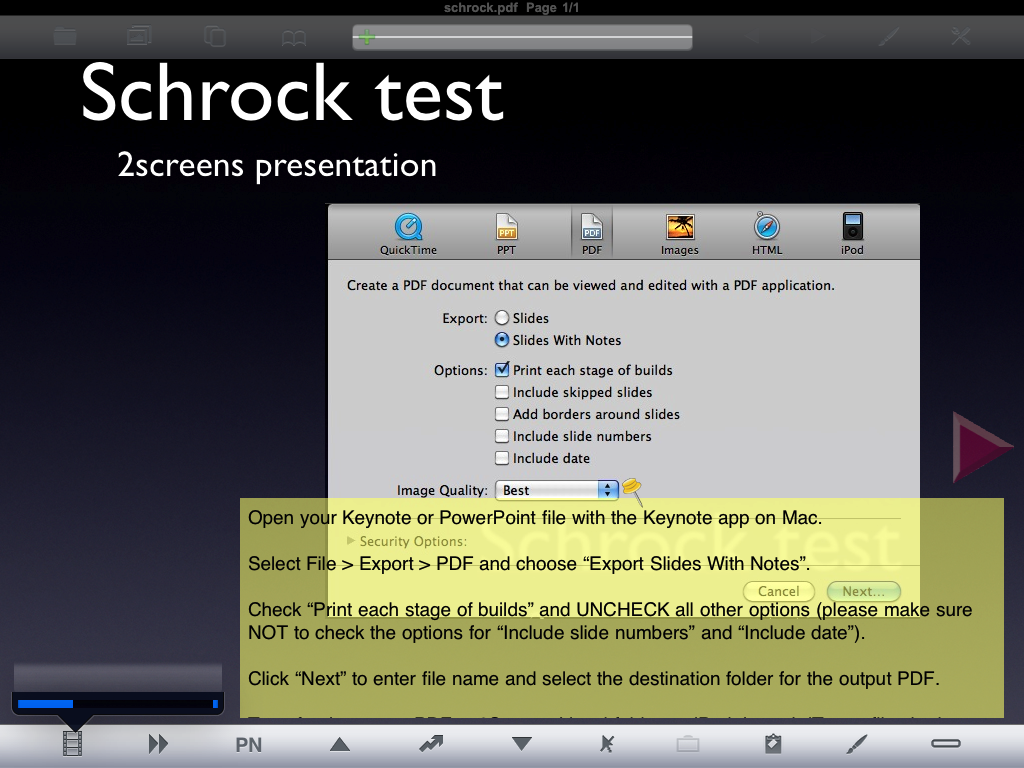The width and height of the screenshot is (1024, 768).
Task: Select the QuickTime export tab
Action: (409, 234)
